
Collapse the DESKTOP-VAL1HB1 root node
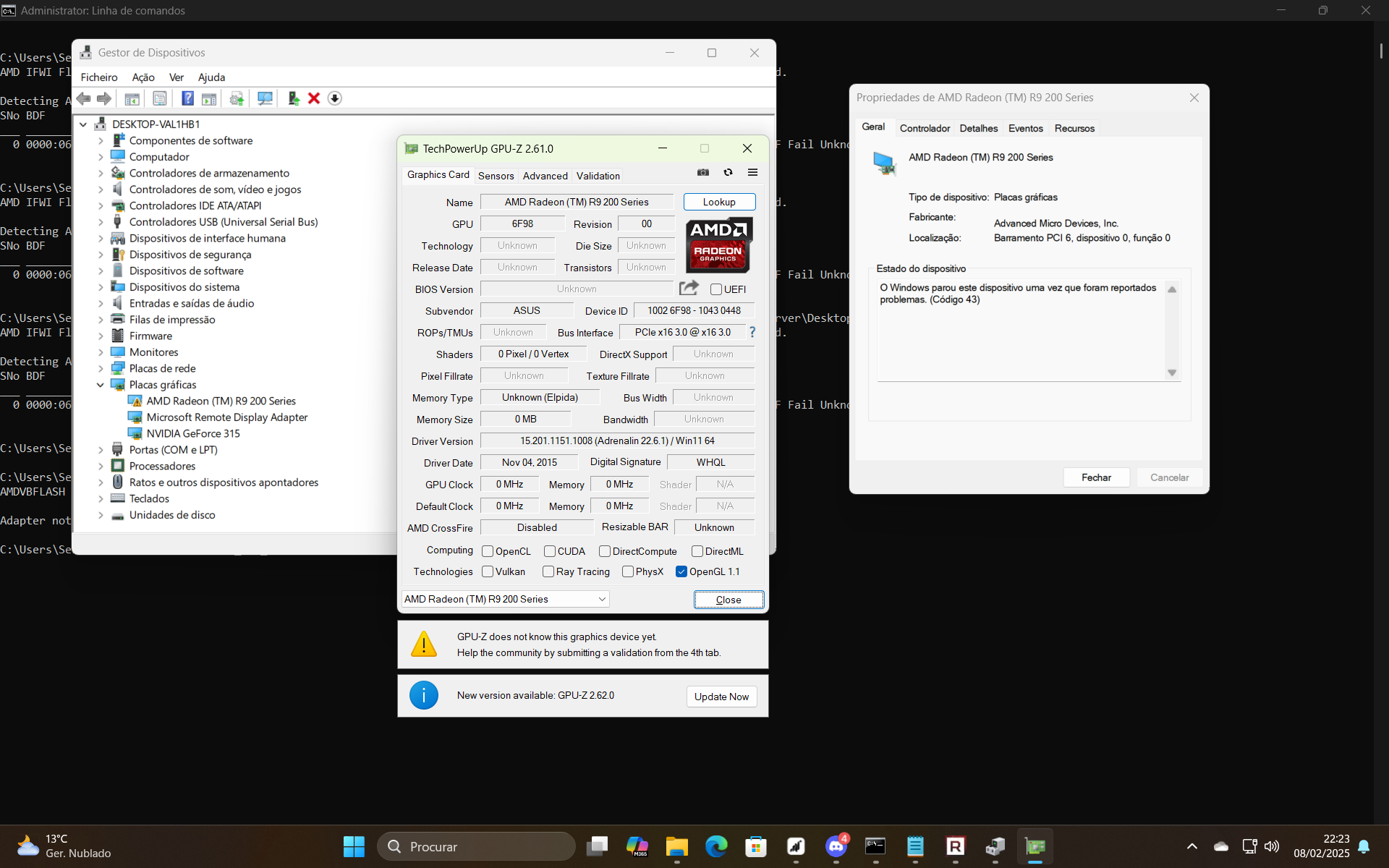pyautogui.click(x=83, y=124)
